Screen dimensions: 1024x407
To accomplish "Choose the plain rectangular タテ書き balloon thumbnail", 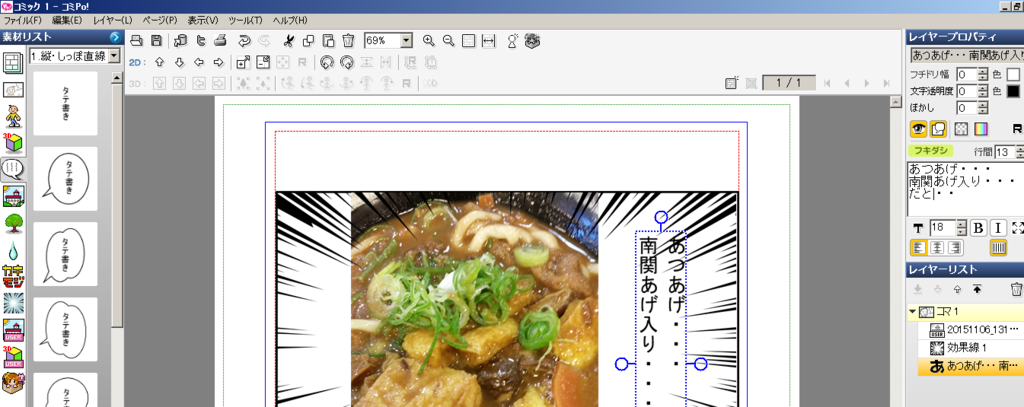I will coord(65,103).
